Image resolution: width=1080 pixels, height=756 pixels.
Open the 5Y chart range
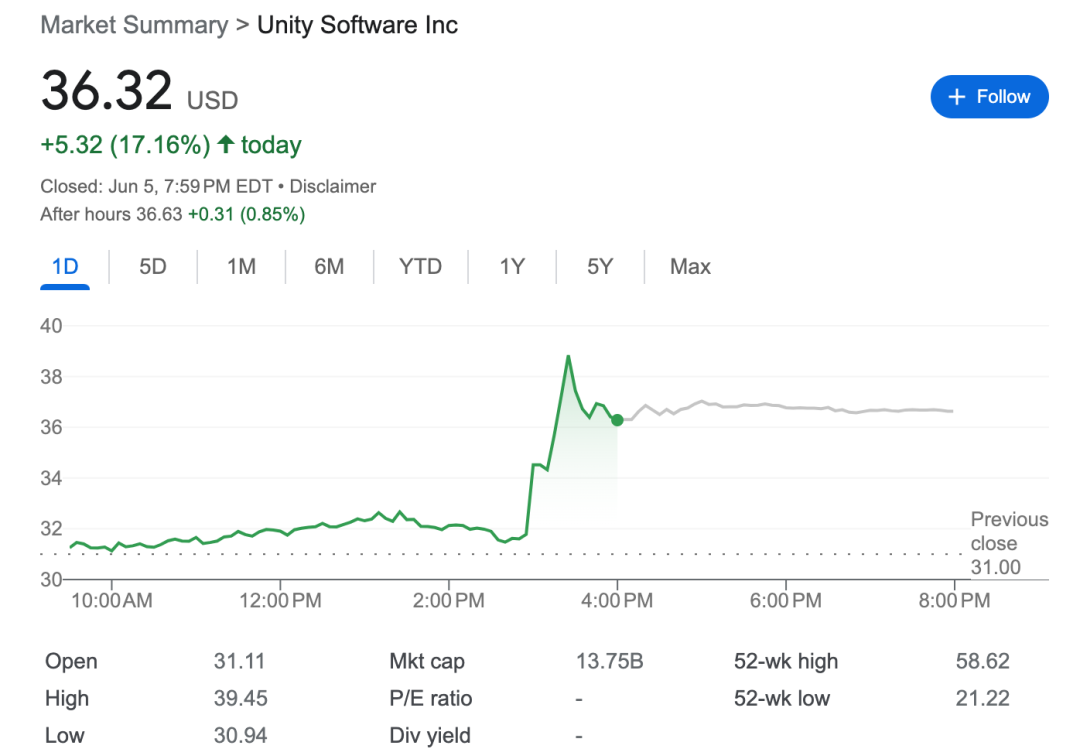point(600,267)
